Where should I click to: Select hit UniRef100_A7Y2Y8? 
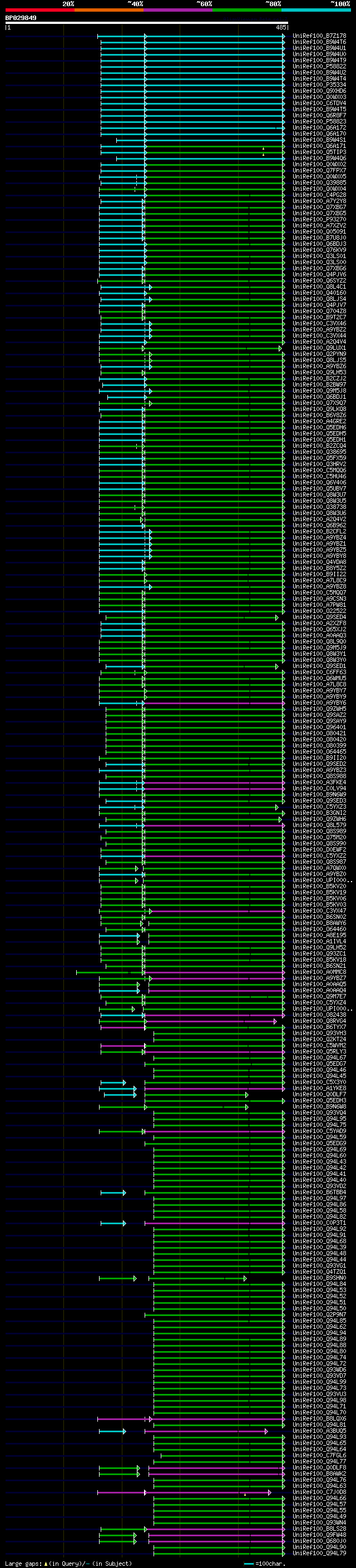pos(319,201)
